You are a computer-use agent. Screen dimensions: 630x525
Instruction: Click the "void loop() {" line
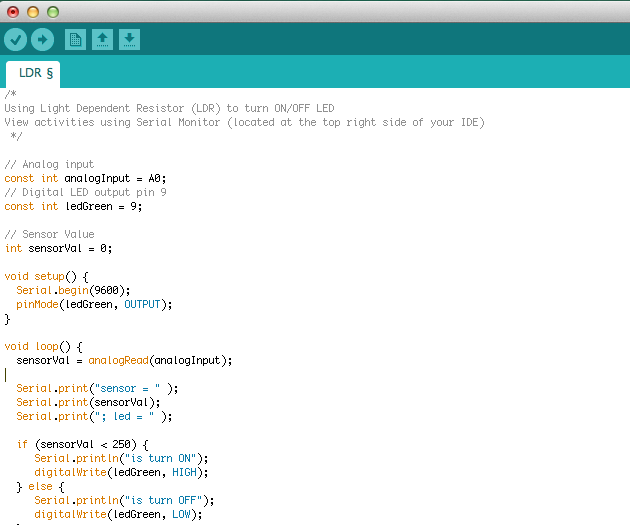click(x=43, y=347)
